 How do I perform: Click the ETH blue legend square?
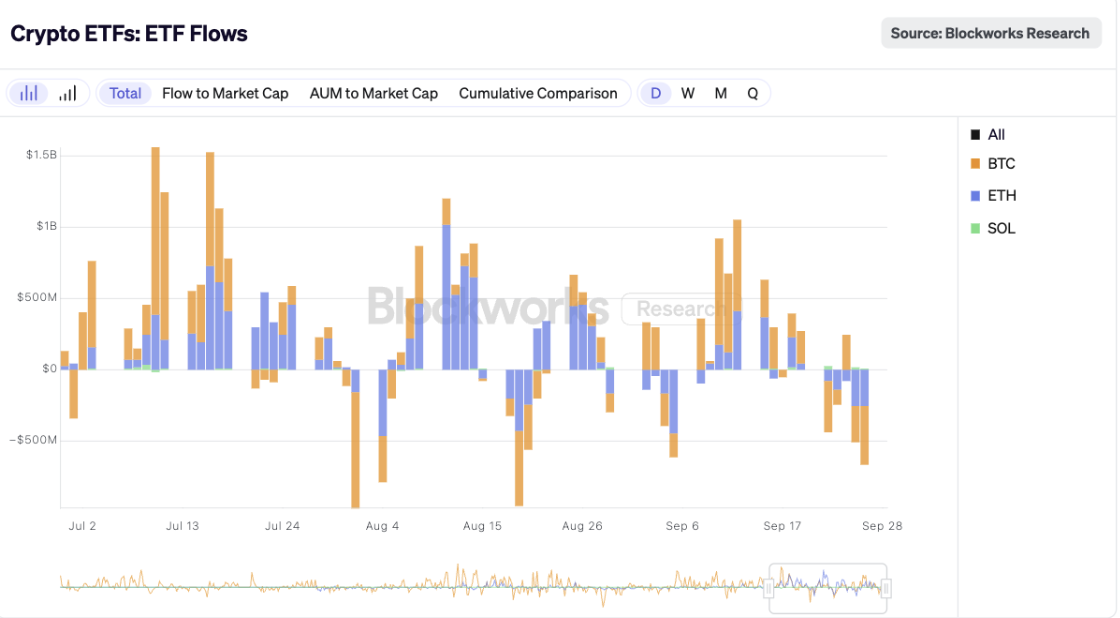[975, 196]
